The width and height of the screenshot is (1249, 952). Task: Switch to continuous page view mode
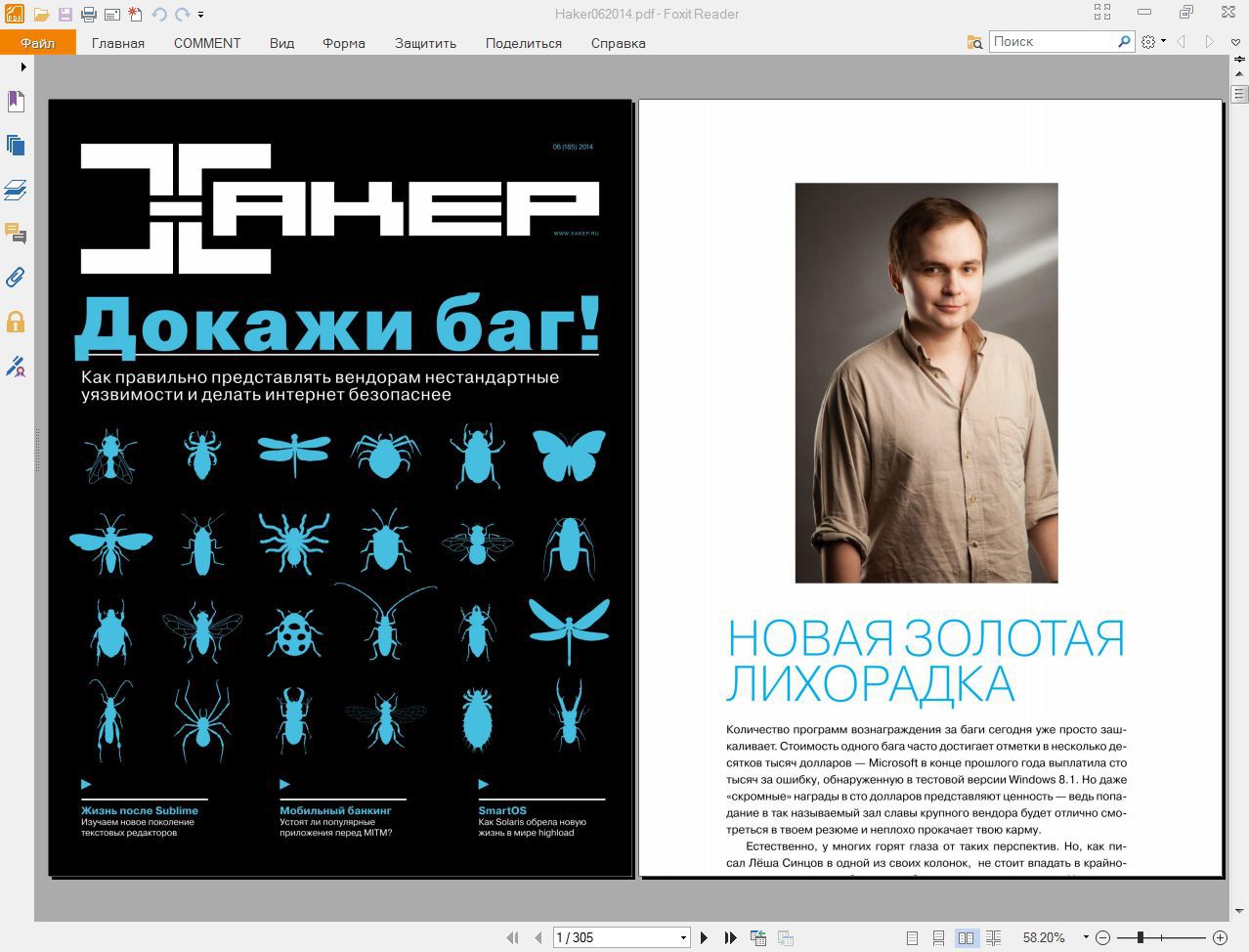click(x=938, y=937)
